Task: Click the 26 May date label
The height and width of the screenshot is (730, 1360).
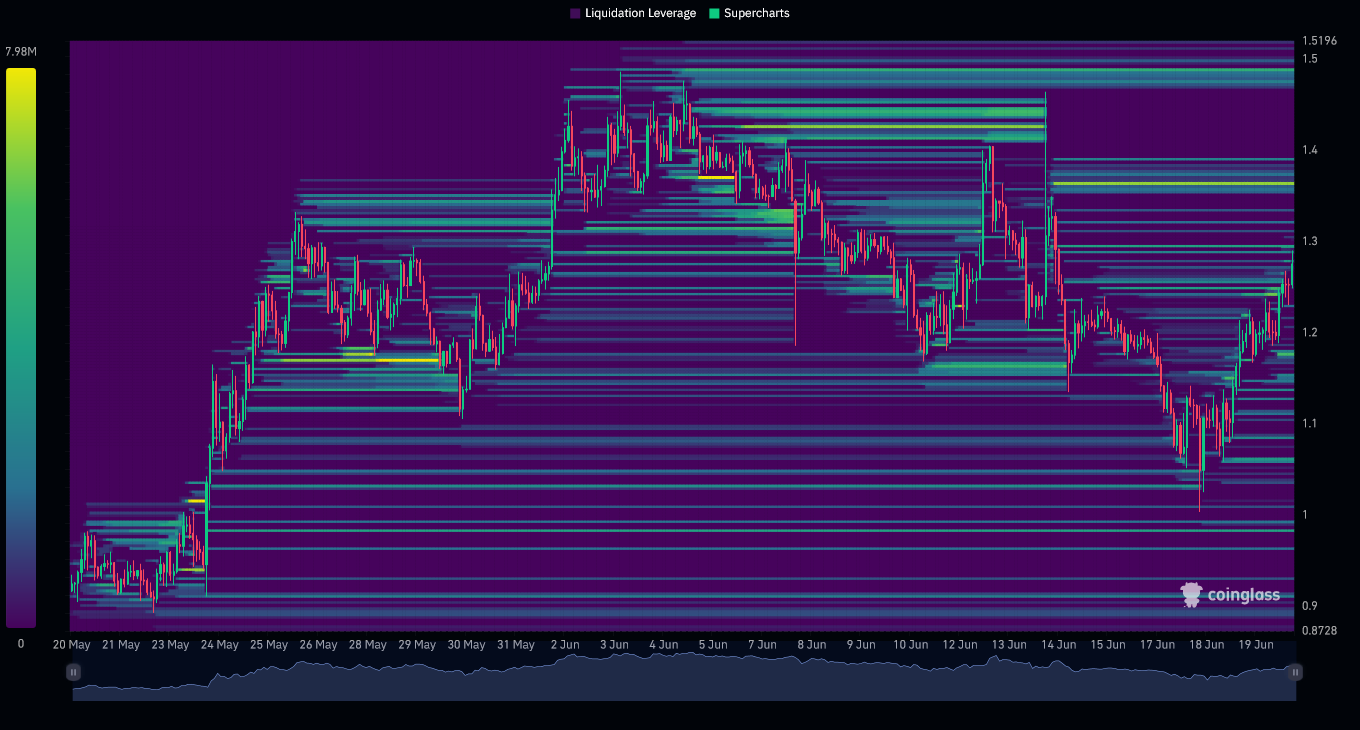Action: (x=318, y=645)
